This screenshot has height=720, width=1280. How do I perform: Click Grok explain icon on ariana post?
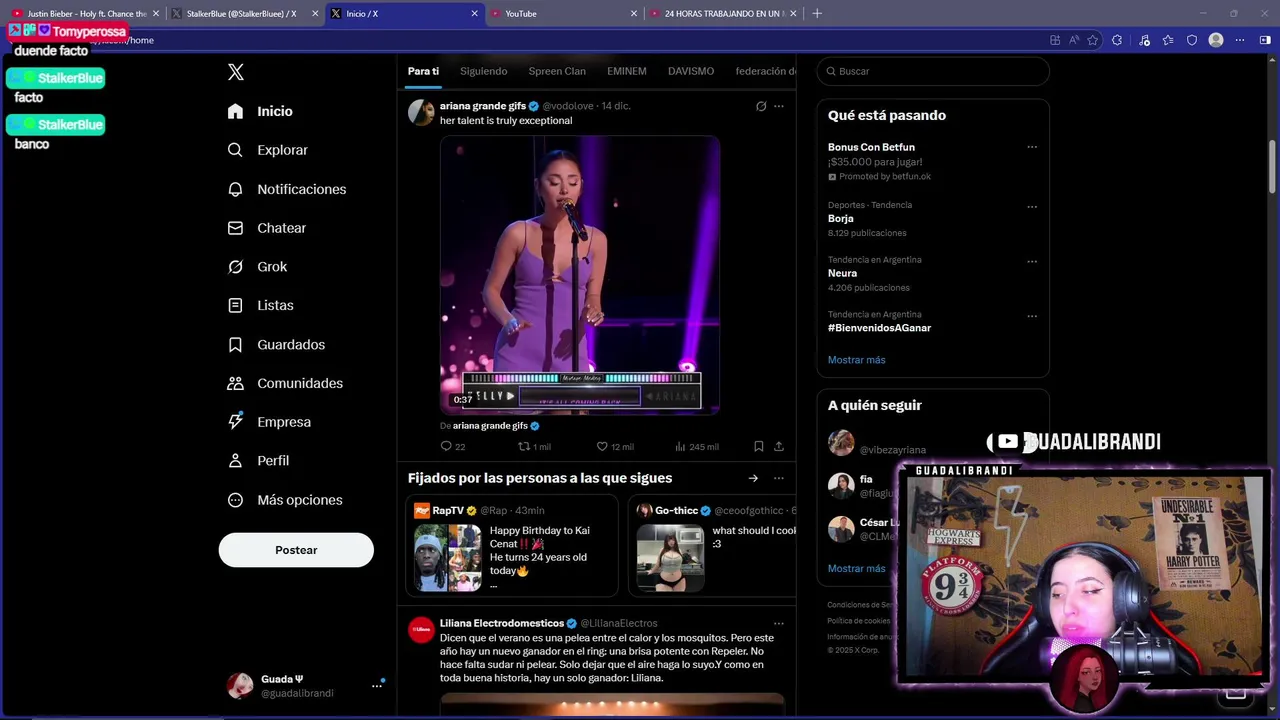(x=761, y=106)
